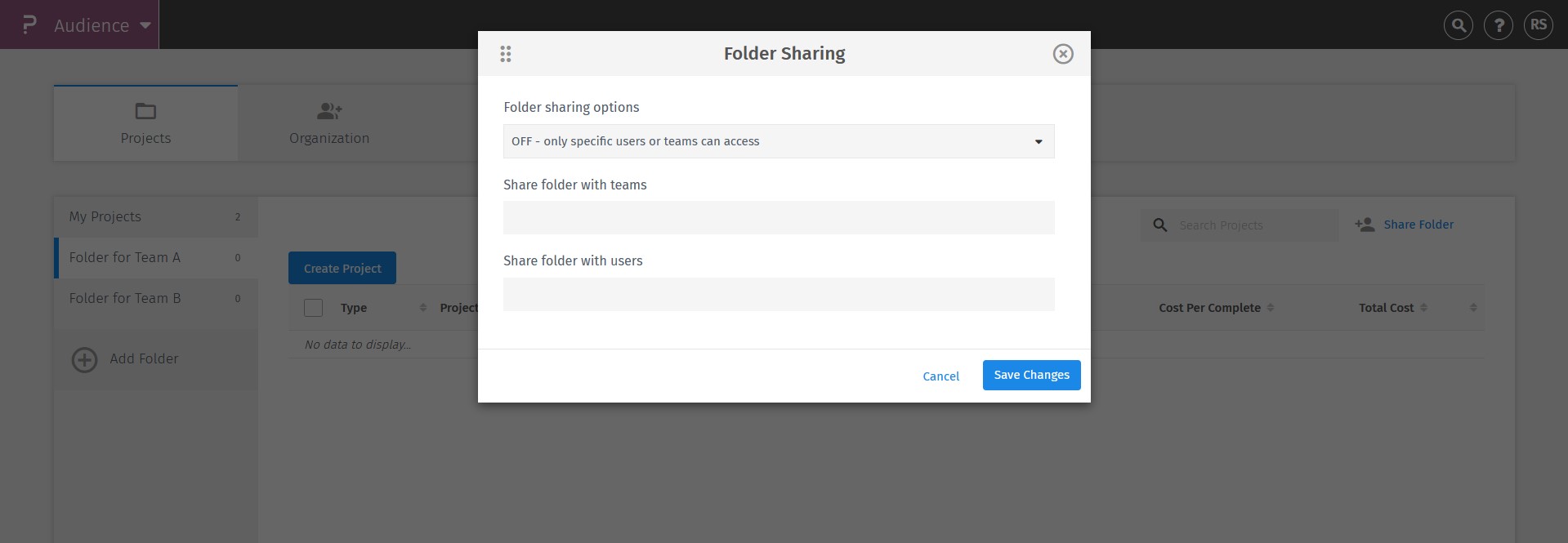Click the Search Projects magnifier icon
The height and width of the screenshot is (543, 1568).
1159,225
